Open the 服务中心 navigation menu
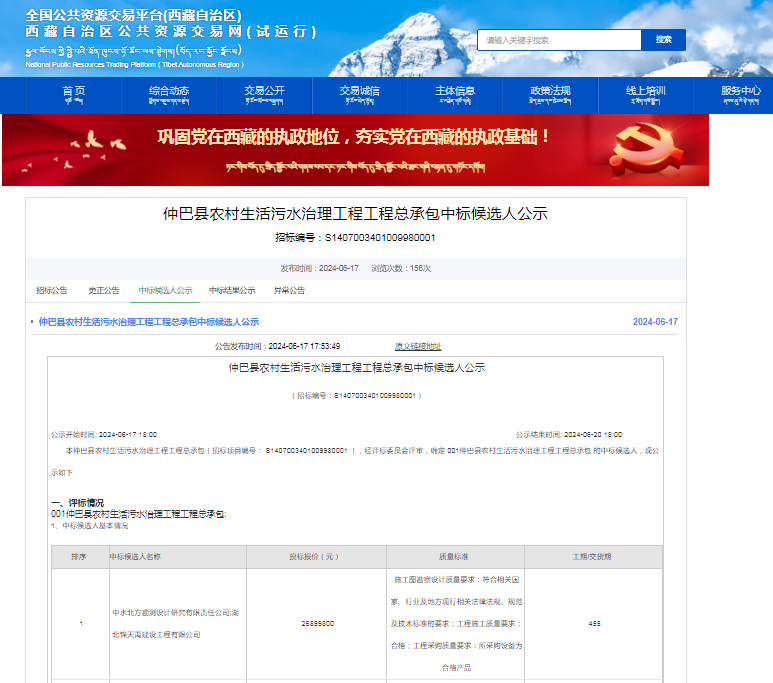This screenshot has width=773, height=683. pyautogui.click(x=740, y=95)
